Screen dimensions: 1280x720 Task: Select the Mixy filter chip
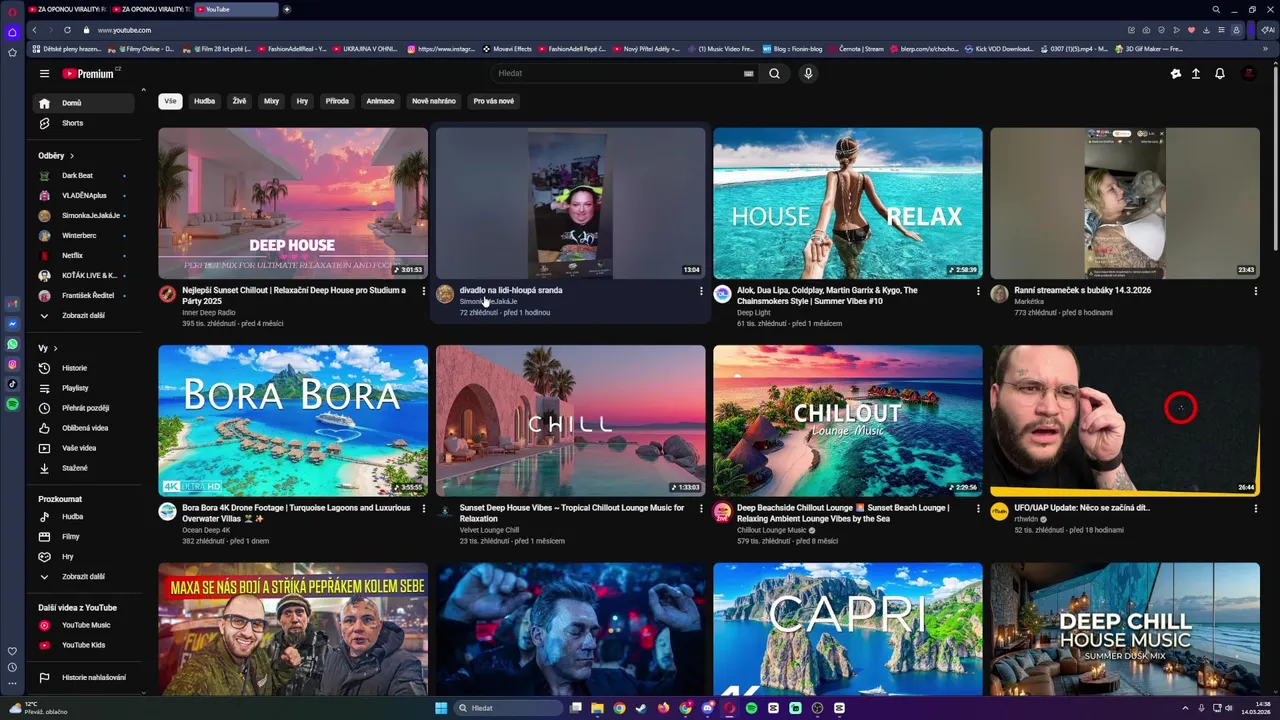[x=271, y=101]
